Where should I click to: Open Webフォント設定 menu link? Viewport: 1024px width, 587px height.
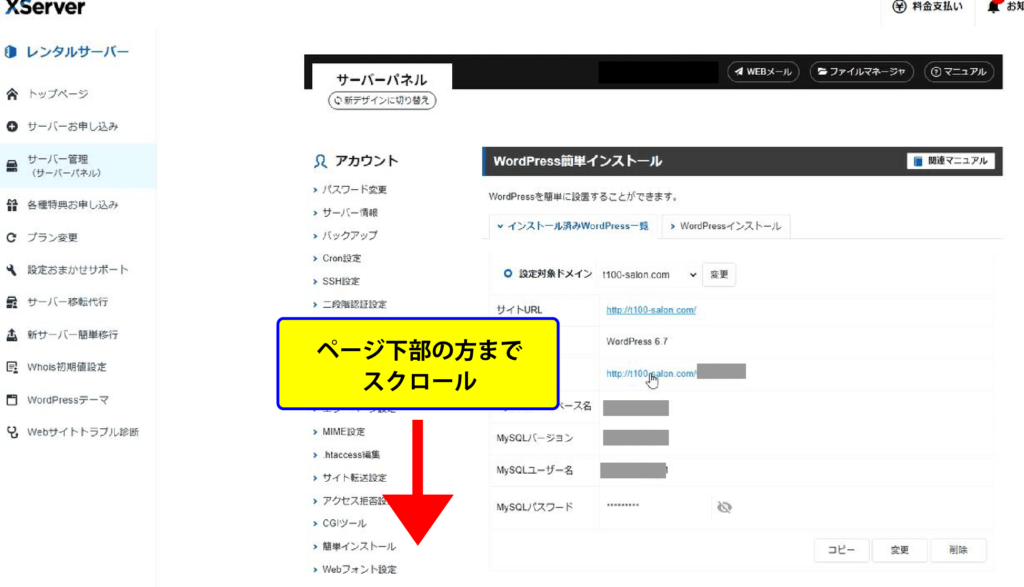pos(359,569)
